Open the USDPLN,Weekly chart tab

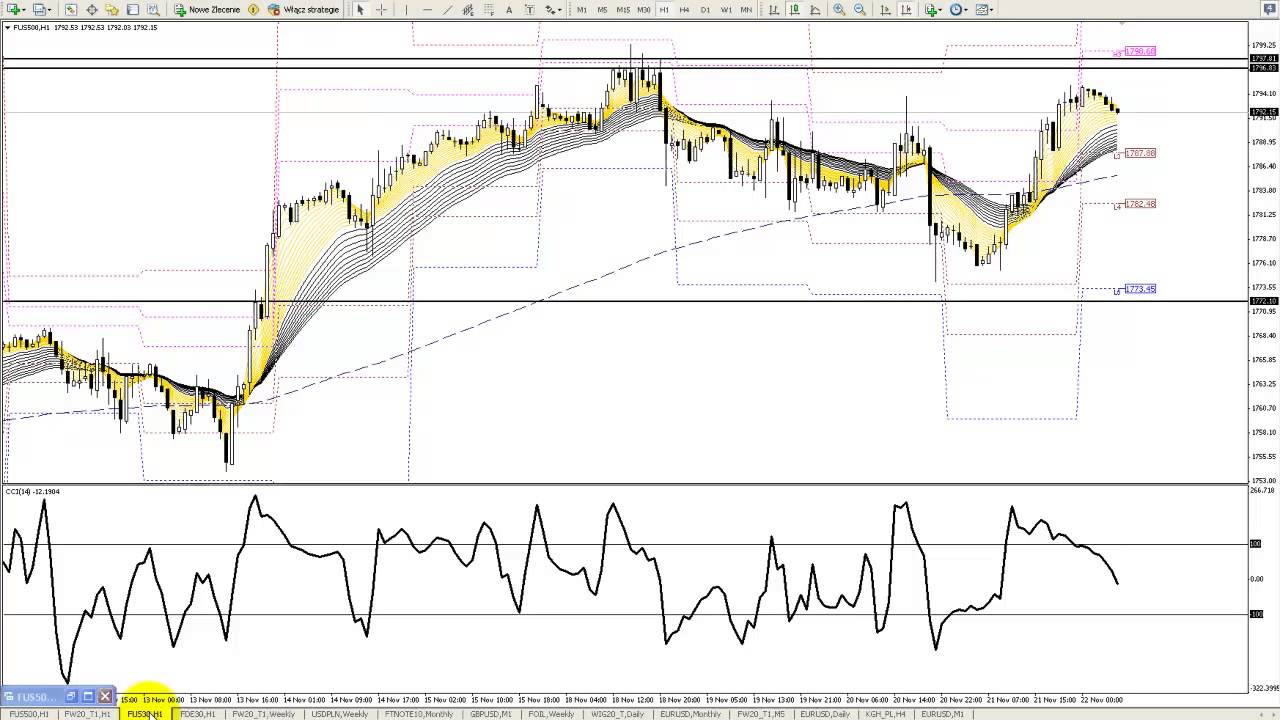point(340,714)
